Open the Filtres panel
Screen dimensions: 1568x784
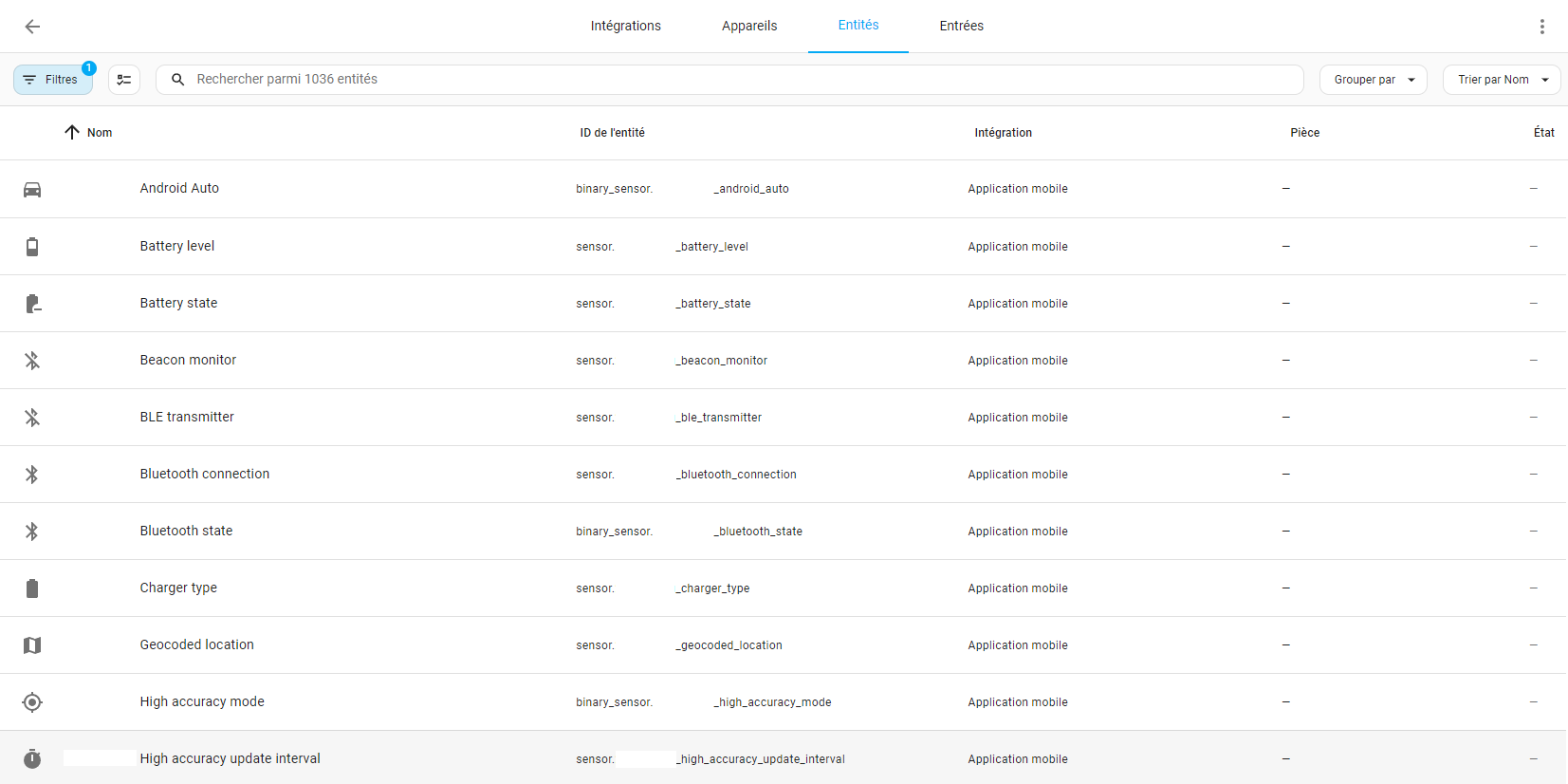pos(53,80)
